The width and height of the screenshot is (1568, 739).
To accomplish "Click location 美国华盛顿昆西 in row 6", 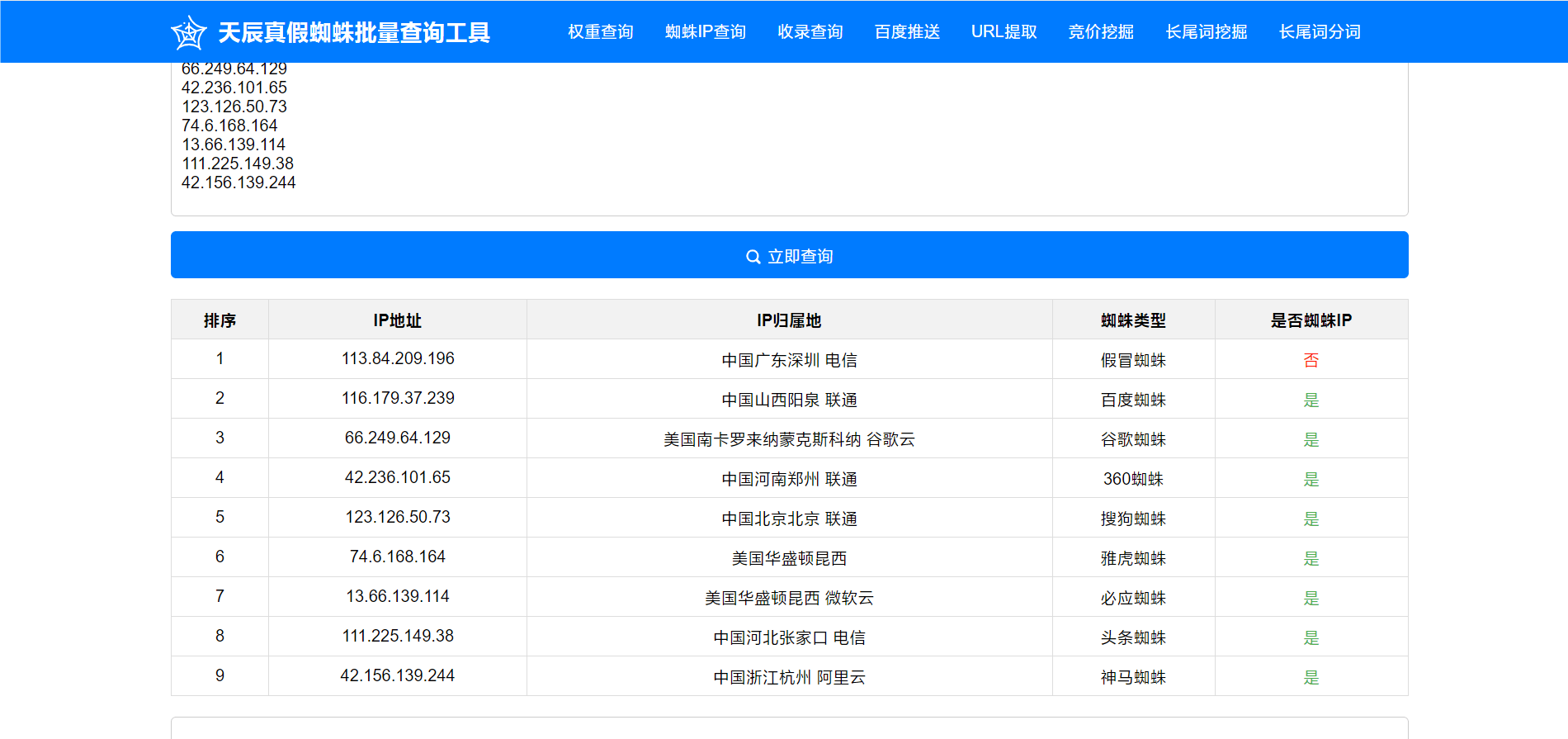I will click(790, 558).
